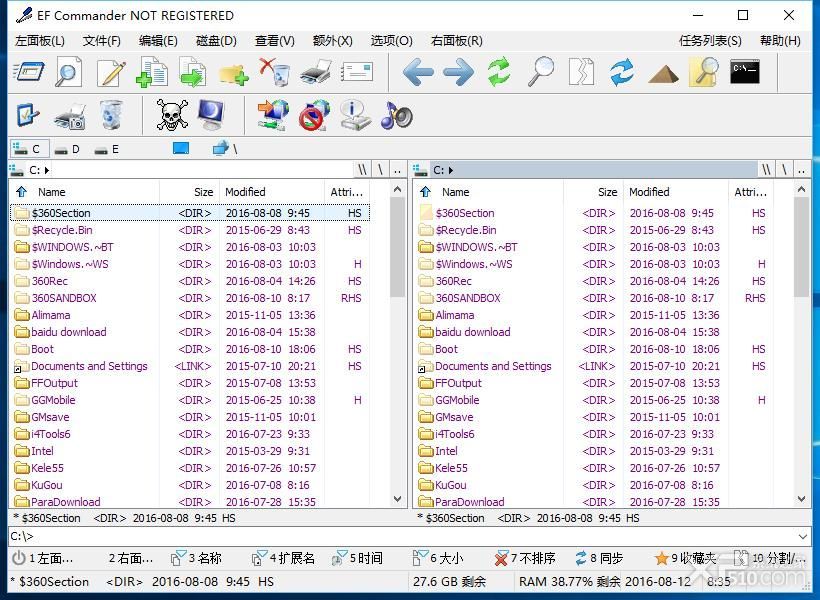The height and width of the screenshot is (600, 820).
Task: Sort right panel by Attri... column
Action: click(750, 192)
